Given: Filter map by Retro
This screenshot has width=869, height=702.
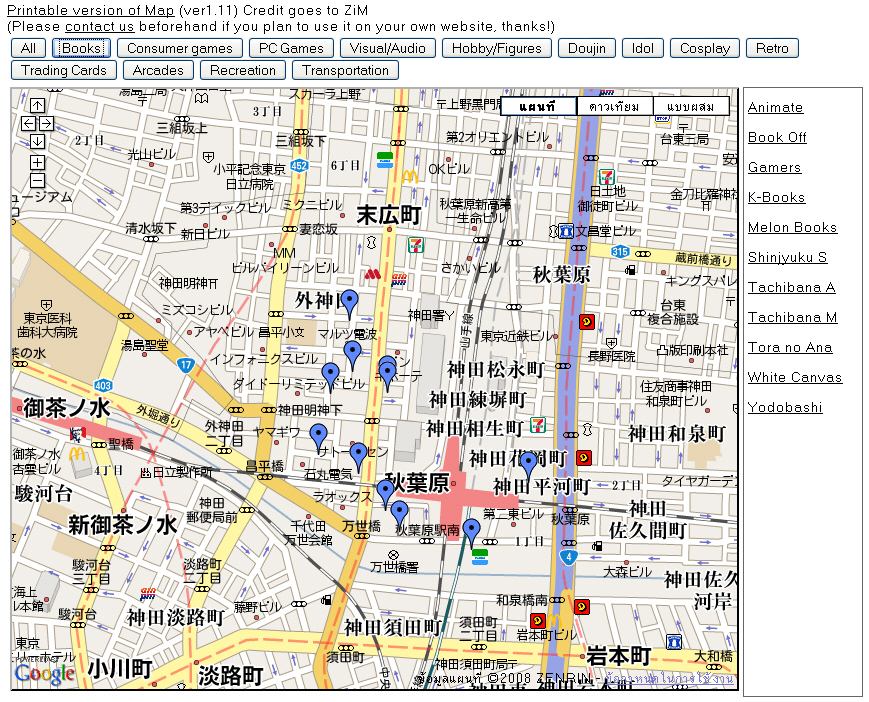Looking at the screenshot, I should (772, 48).
